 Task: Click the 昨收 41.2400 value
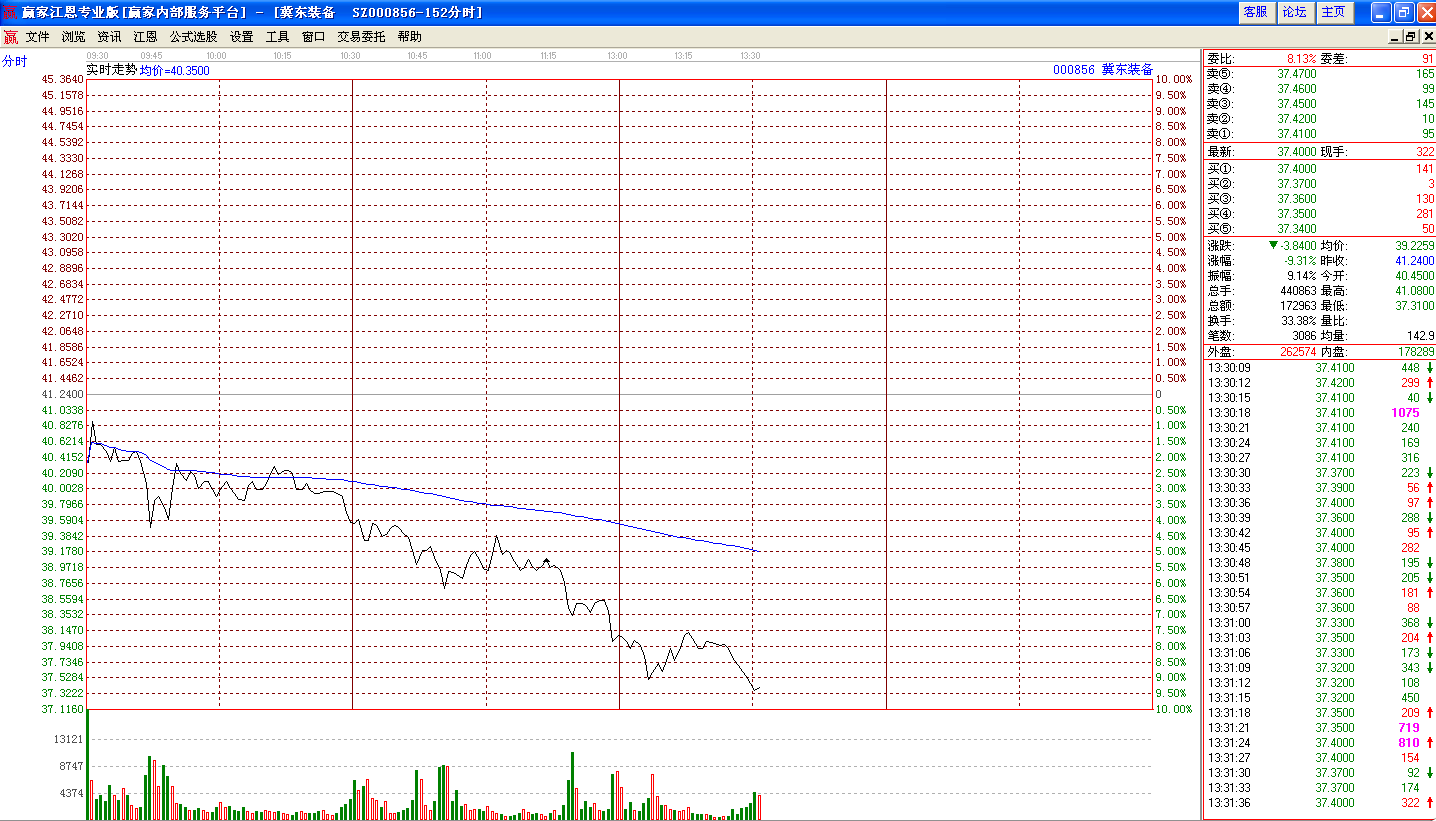pos(1415,261)
